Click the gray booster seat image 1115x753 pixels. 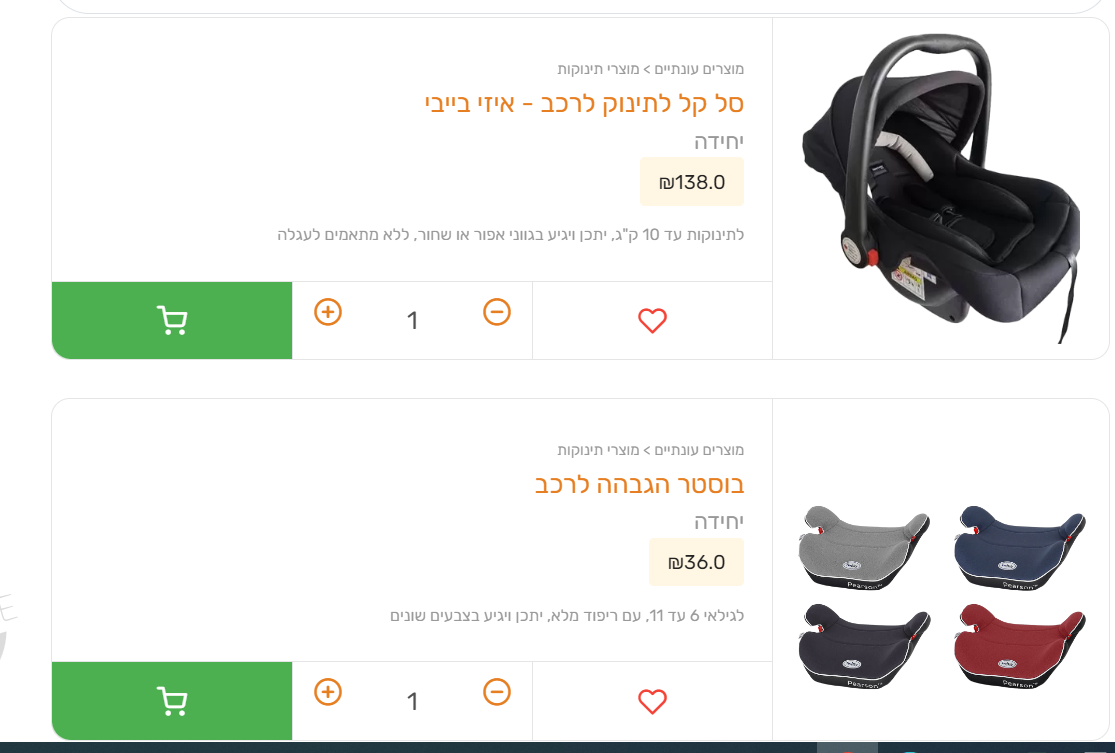click(x=864, y=547)
